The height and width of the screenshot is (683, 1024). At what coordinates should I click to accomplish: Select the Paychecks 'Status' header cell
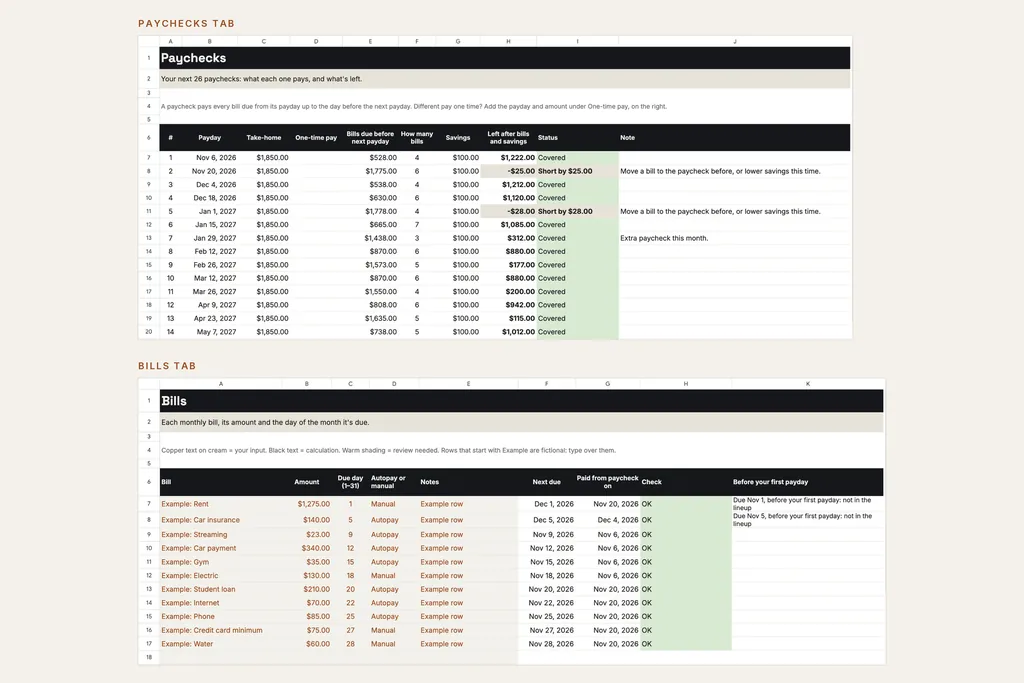[x=577, y=138]
